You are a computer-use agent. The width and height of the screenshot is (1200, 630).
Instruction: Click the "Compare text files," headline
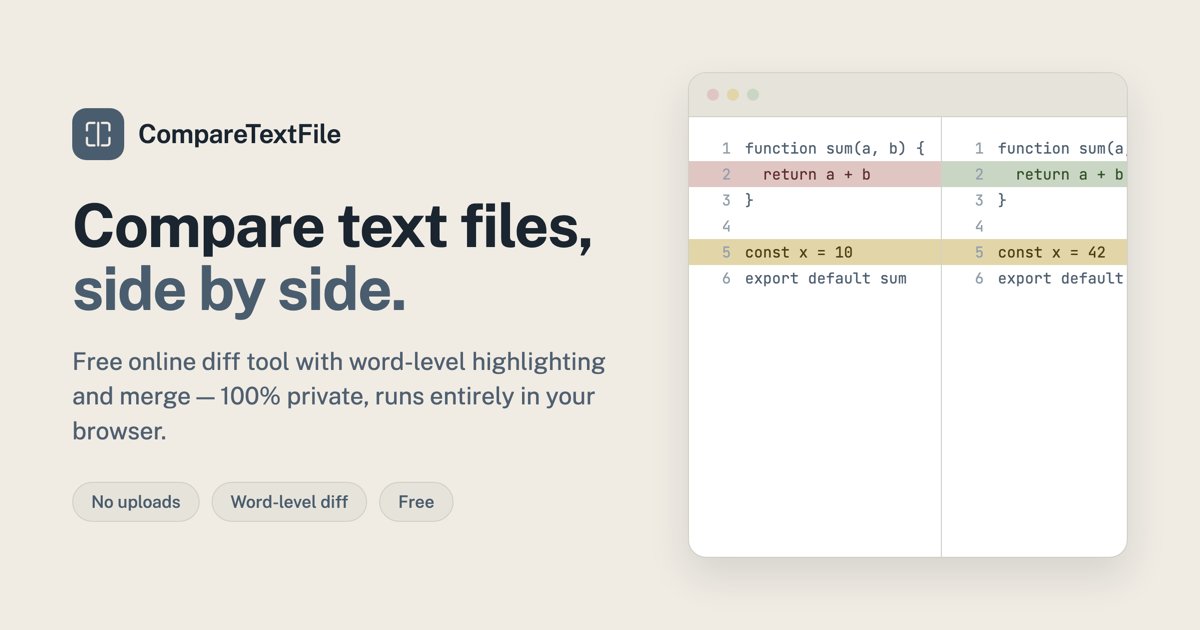[x=332, y=226]
